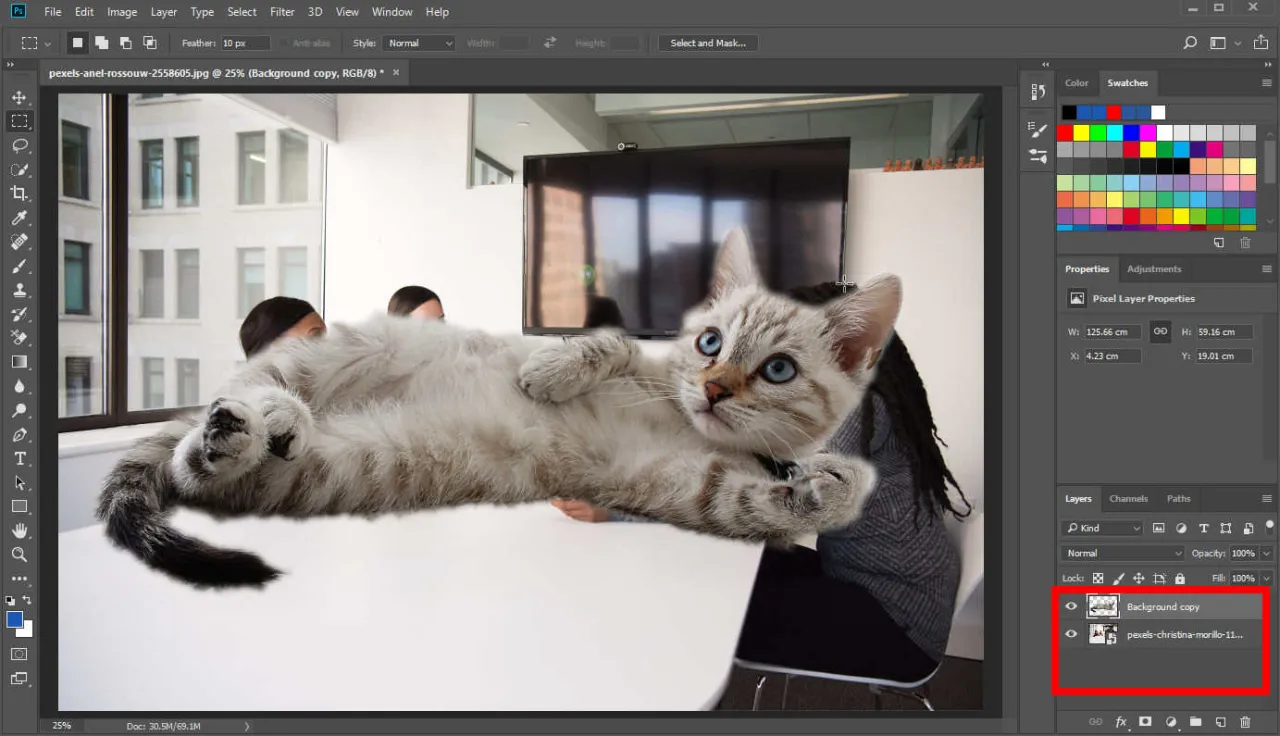Select the Hand tool

pyautogui.click(x=19, y=530)
